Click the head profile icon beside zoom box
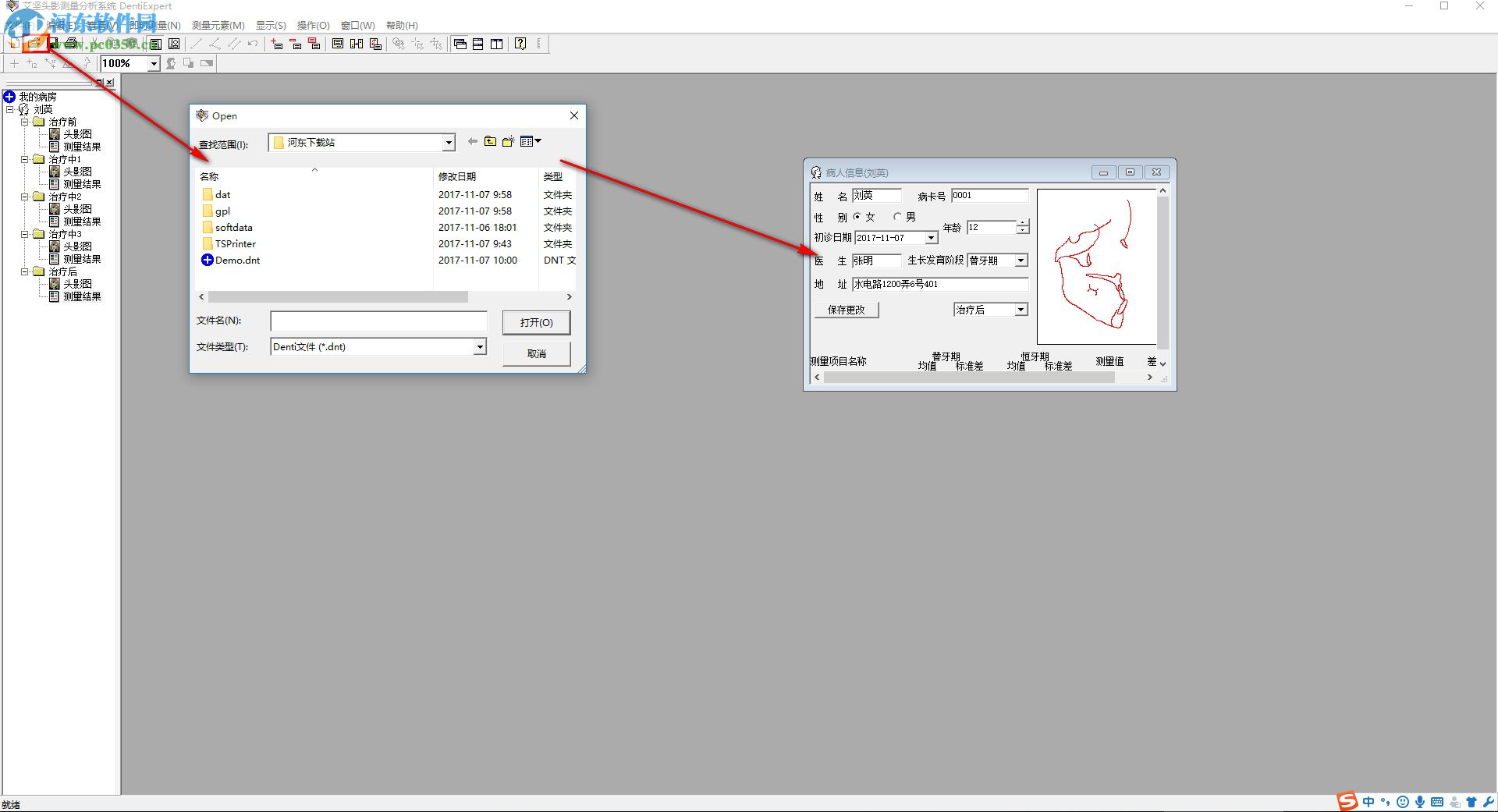This screenshot has height=812, width=1498. point(171,63)
